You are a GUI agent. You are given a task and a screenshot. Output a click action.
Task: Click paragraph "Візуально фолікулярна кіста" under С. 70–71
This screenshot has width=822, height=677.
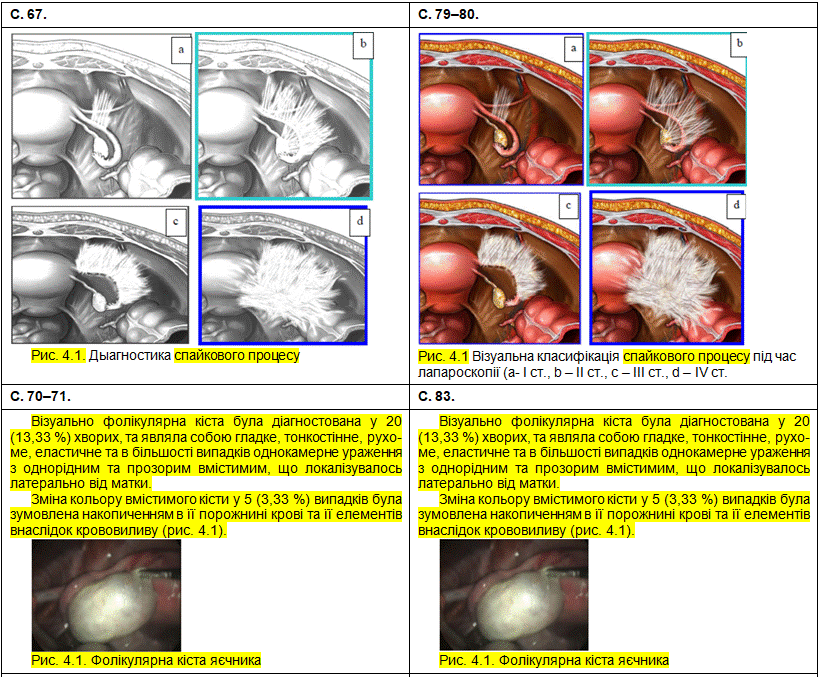pos(206,452)
